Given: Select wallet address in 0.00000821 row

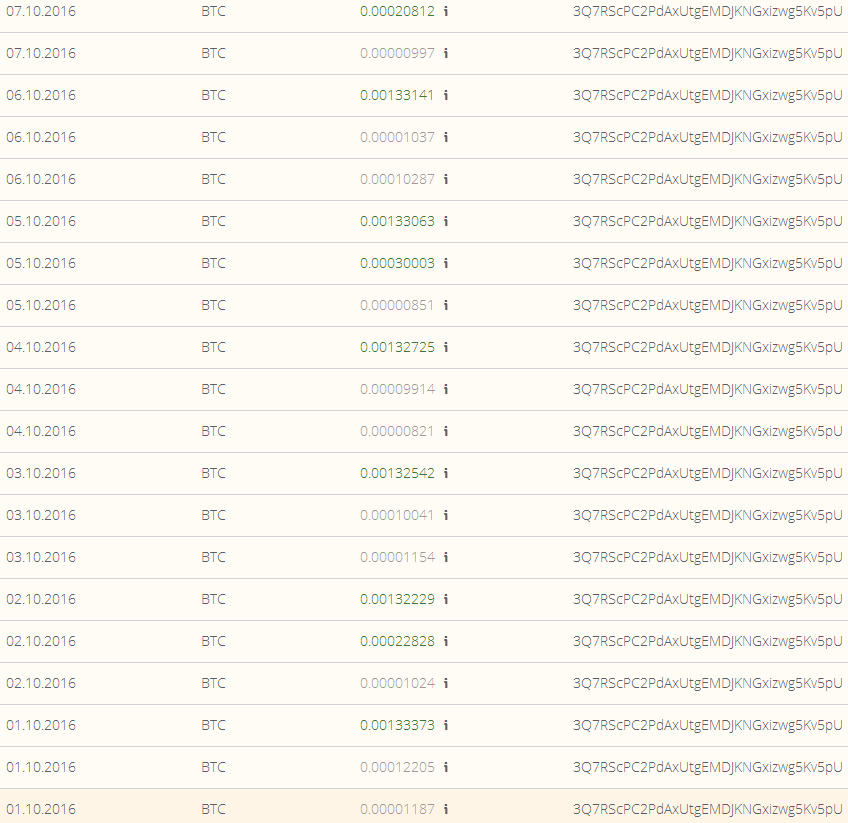Looking at the screenshot, I should [707, 432].
